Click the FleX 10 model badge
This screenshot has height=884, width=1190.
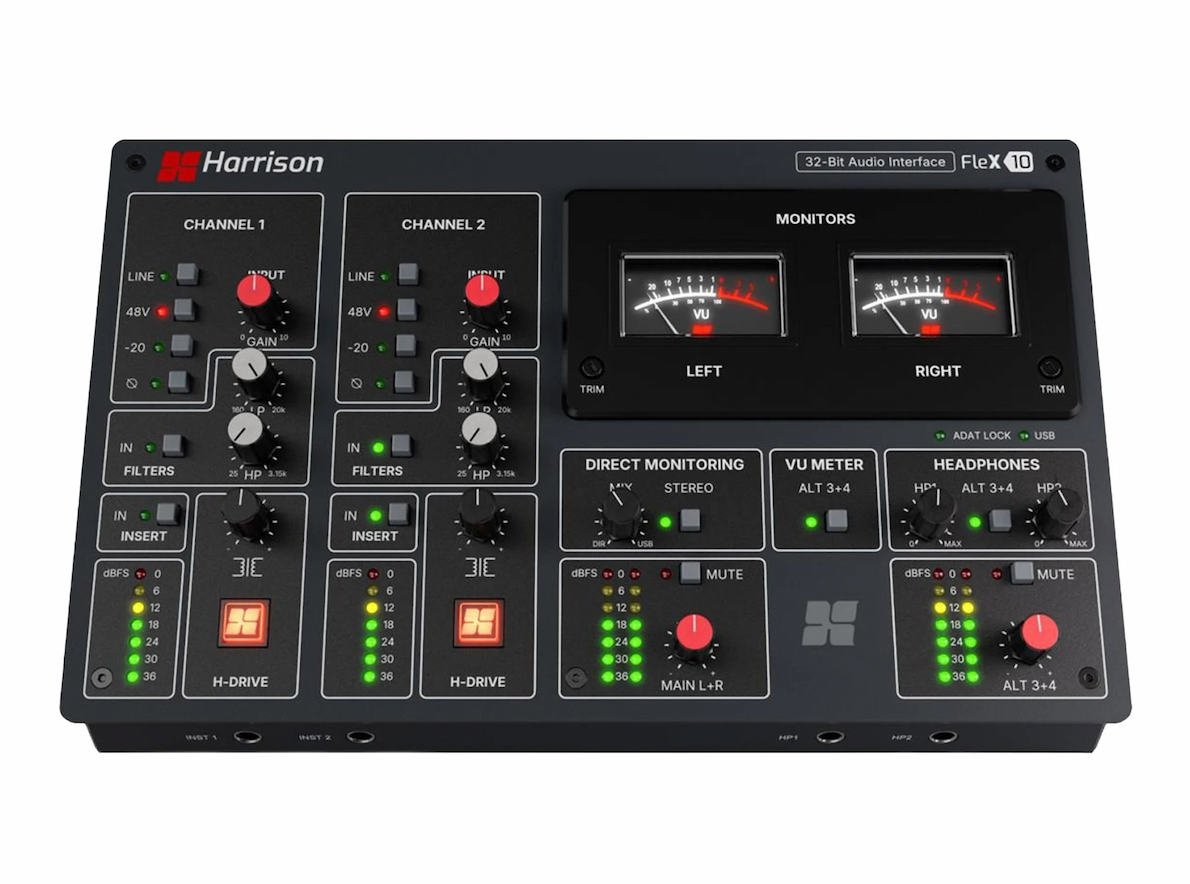[x=996, y=162]
